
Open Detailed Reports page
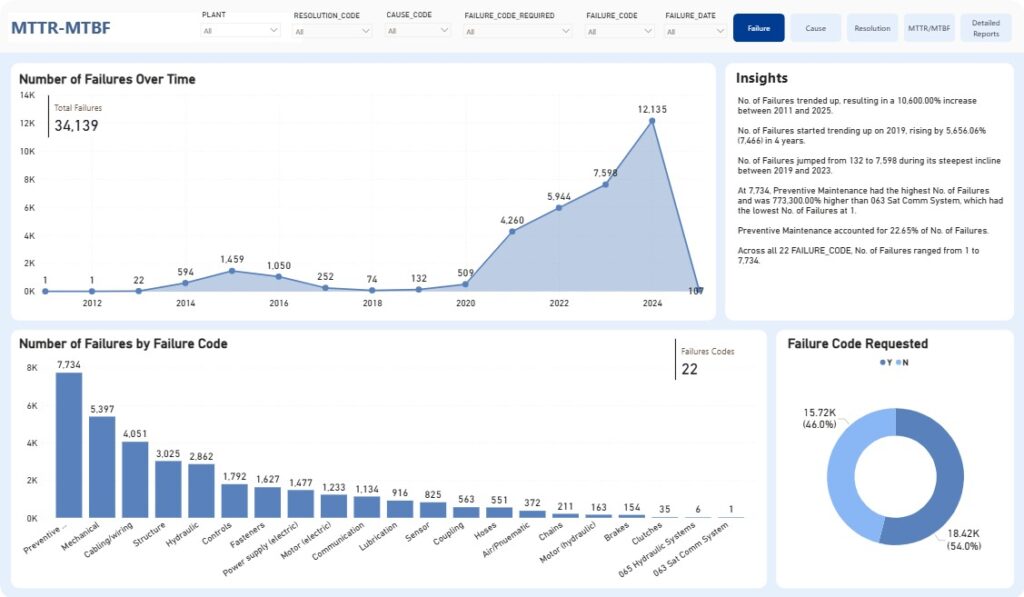[x=985, y=28]
